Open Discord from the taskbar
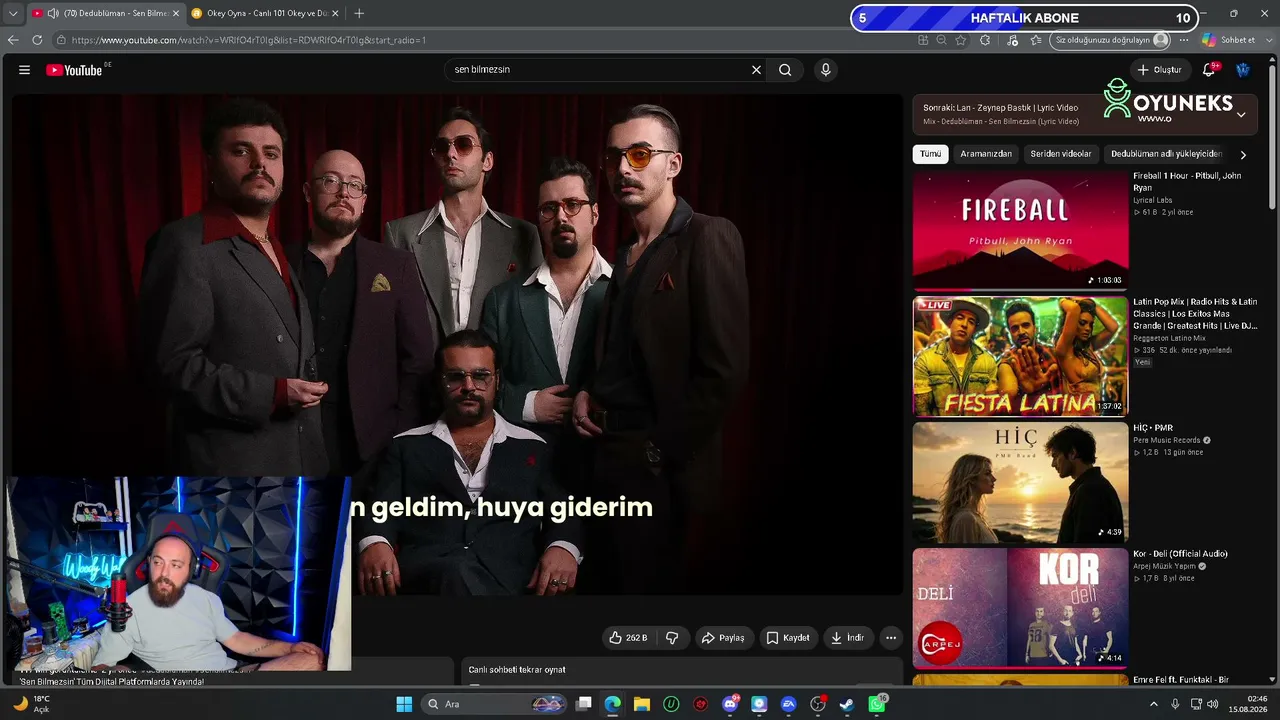Image resolution: width=1280 pixels, height=720 pixels. 730,704
